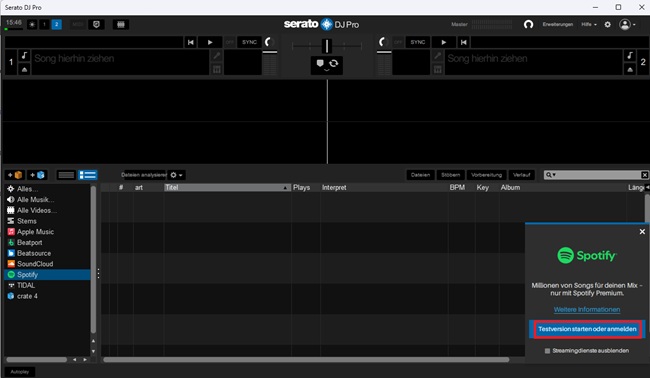Click the loop sync arrows icon in center
Screen dimensions: 650x378
pyautogui.click(x=333, y=63)
